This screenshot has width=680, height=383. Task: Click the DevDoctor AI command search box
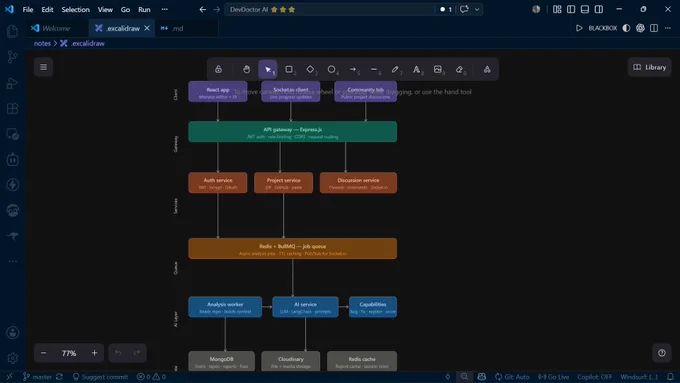click(x=330, y=10)
